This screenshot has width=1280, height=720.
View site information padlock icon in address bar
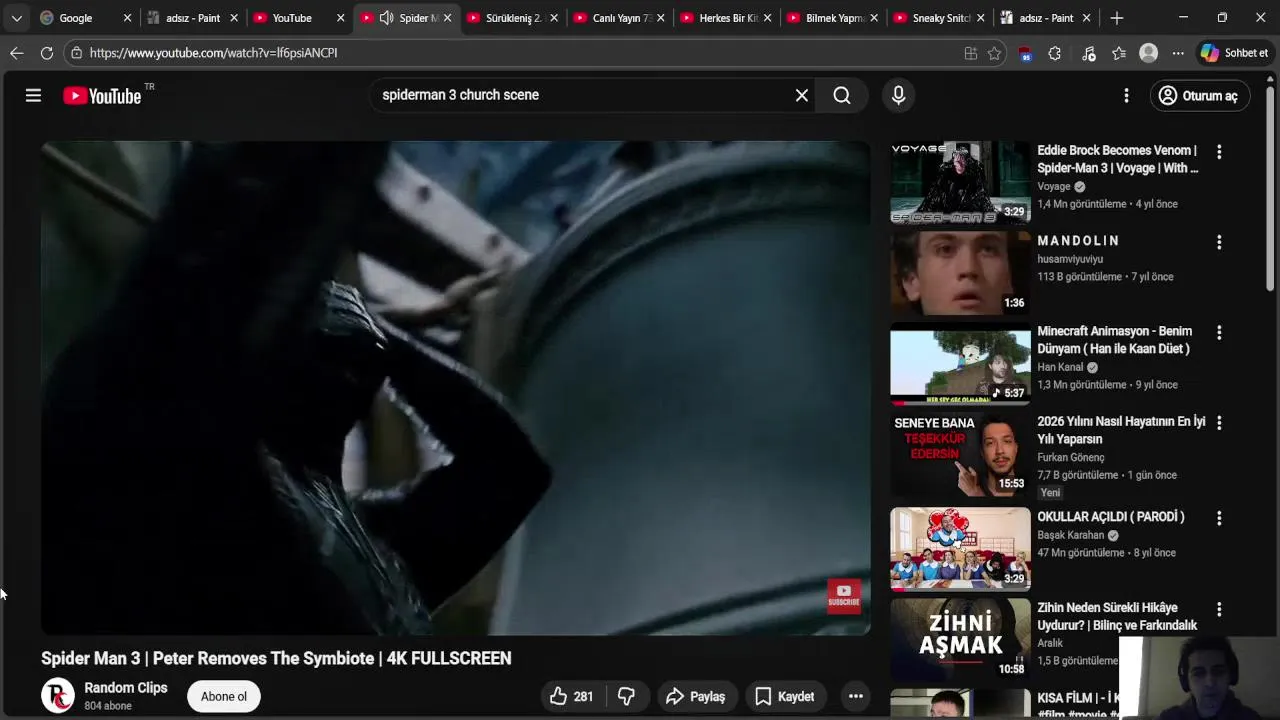(76, 53)
